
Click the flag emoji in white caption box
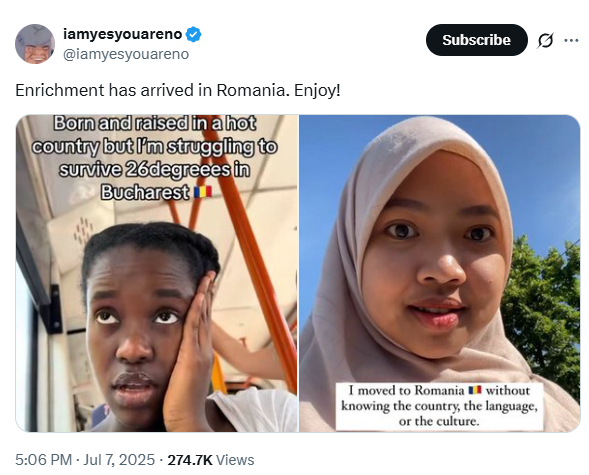475,390
